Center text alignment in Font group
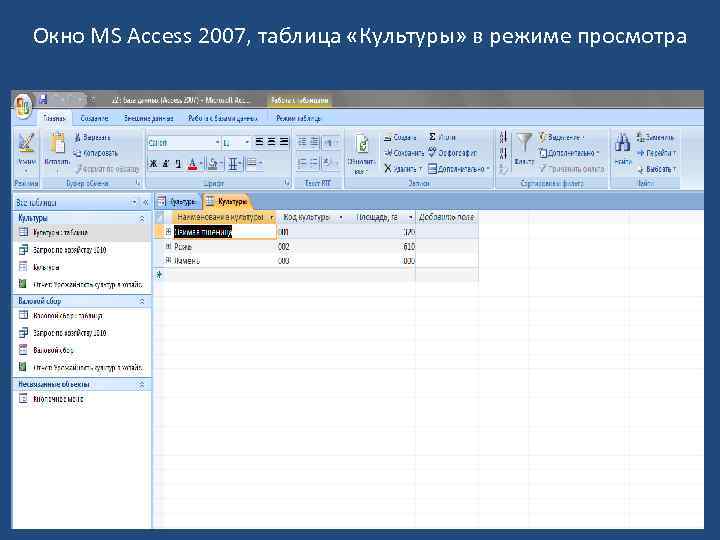The width and height of the screenshot is (720, 540). 272,142
